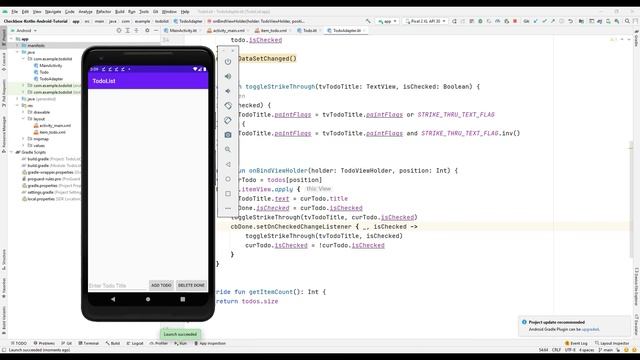Click the emulator power button
This screenshot has width=640, height=360.
(228, 62)
